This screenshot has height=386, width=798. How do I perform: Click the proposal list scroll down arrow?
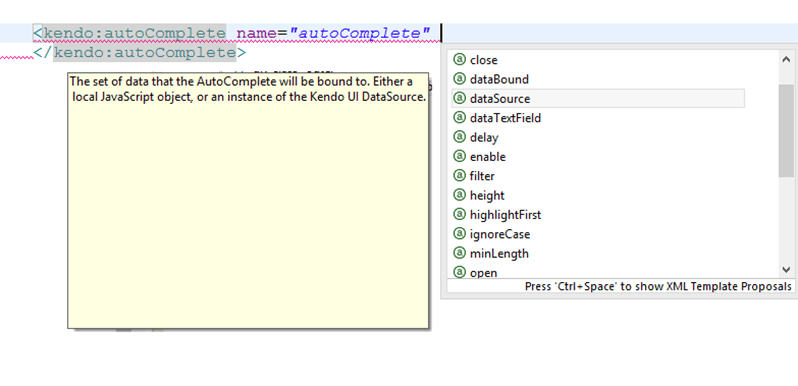[786, 270]
